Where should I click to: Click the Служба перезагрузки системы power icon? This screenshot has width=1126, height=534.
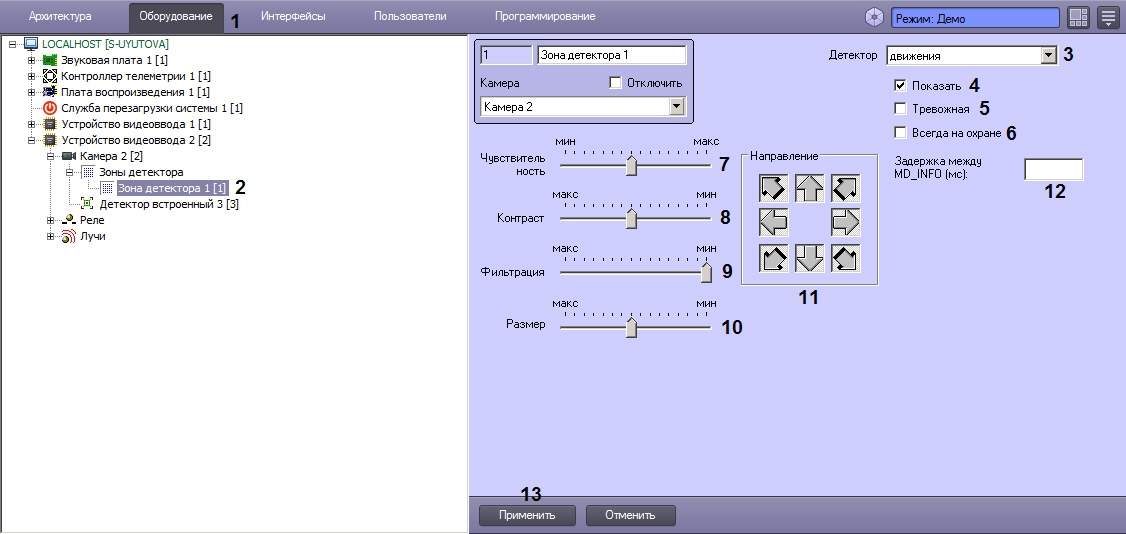[x=51, y=108]
